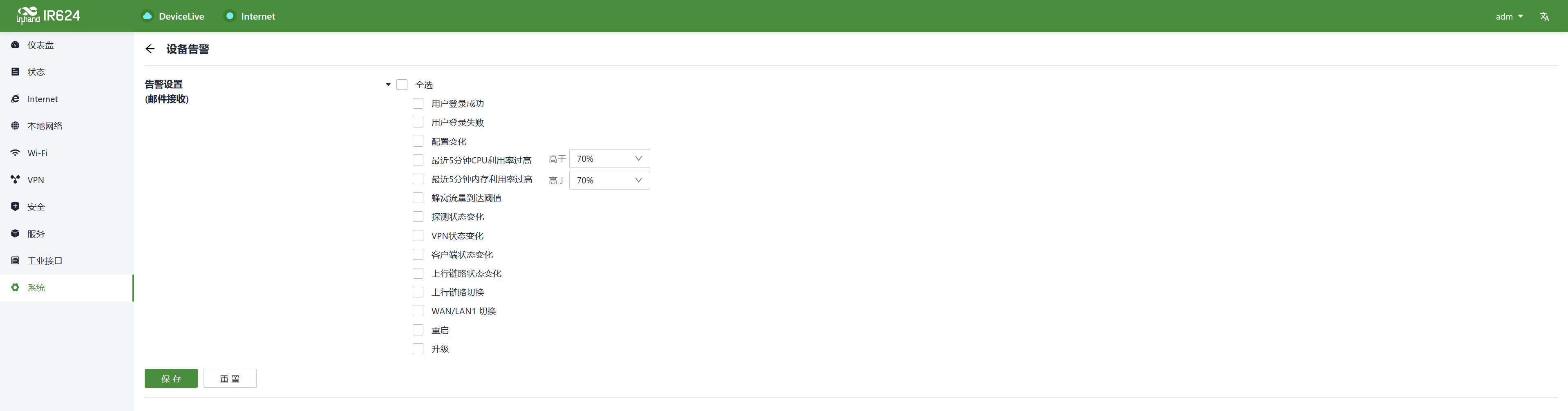The width and height of the screenshot is (1568, 411).
Task: Click the 保存 save button
Action: point(171,379)
